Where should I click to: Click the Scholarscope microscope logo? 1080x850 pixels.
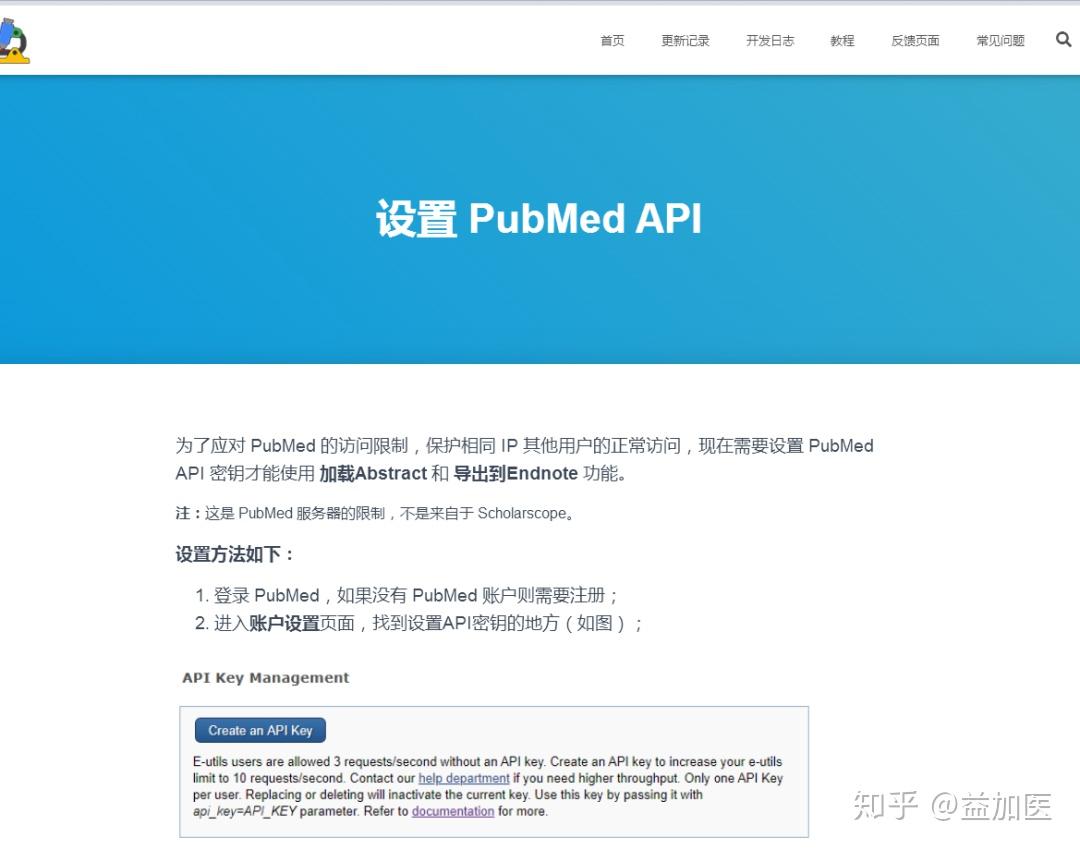[x=18, y=38]
